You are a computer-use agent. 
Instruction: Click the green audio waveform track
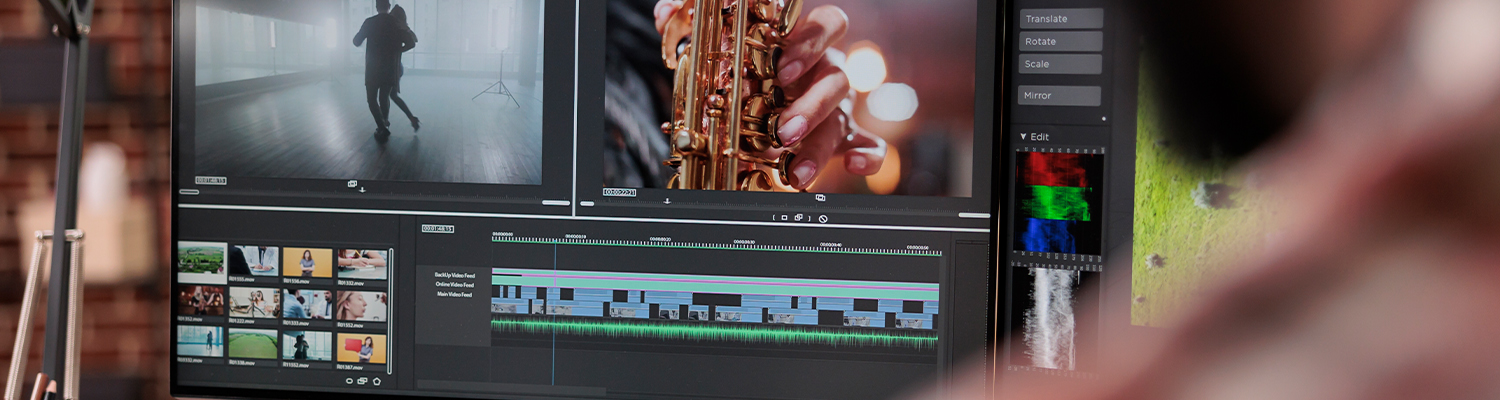pos(714,333)
